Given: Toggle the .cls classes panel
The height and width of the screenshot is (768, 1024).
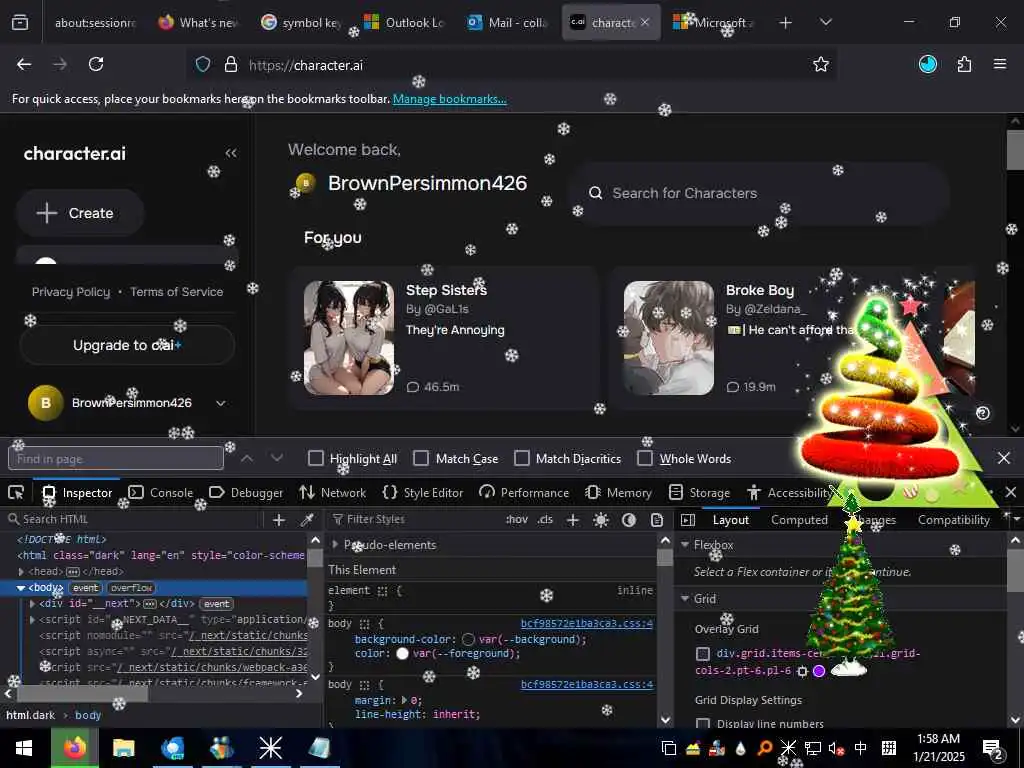Looking at the screenshot, I should point(545,520).
